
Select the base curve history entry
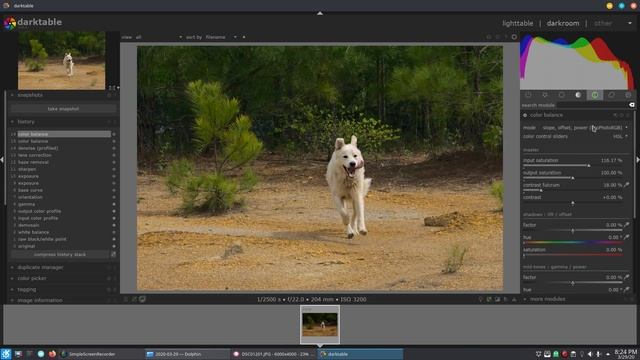(30, 190)
